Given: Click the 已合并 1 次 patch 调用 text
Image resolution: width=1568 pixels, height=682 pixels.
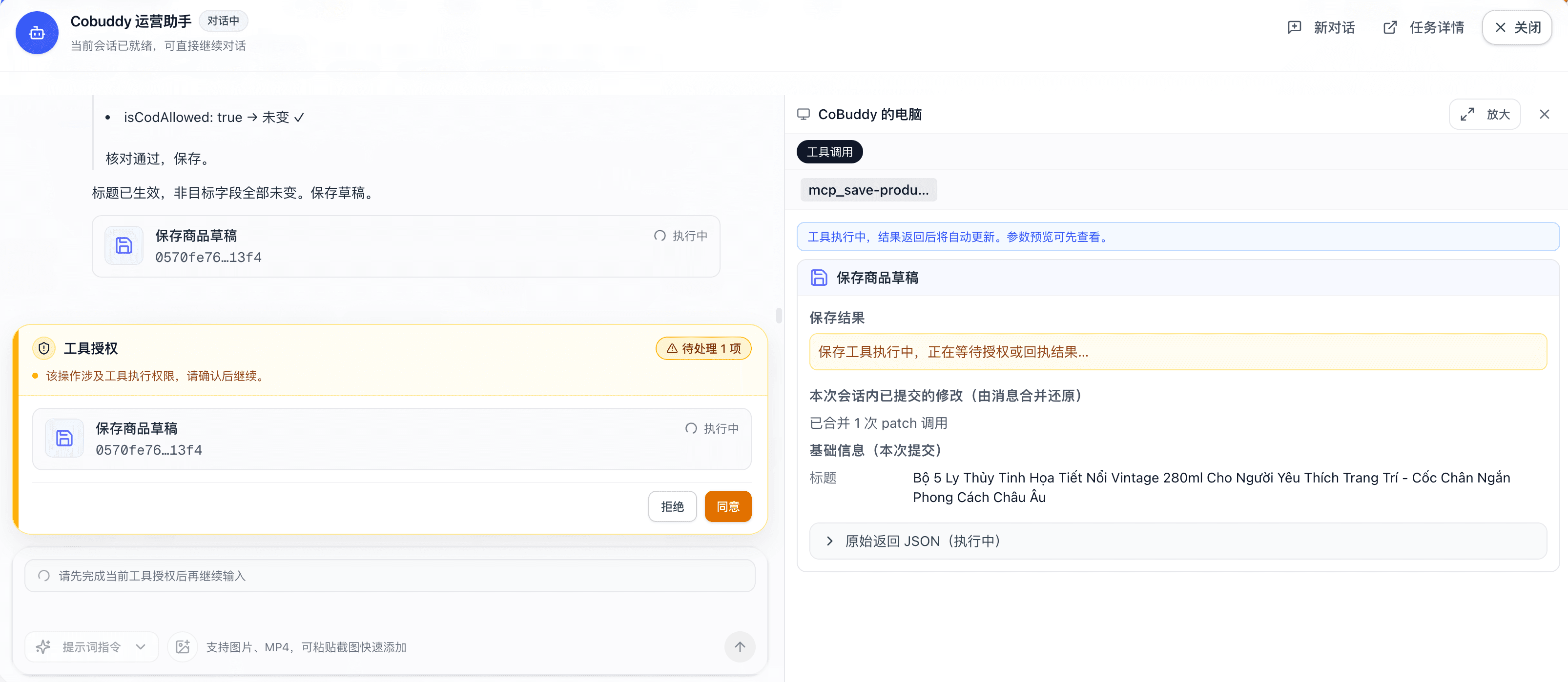Looking at the screenshot, I should [x=878, y=423].
